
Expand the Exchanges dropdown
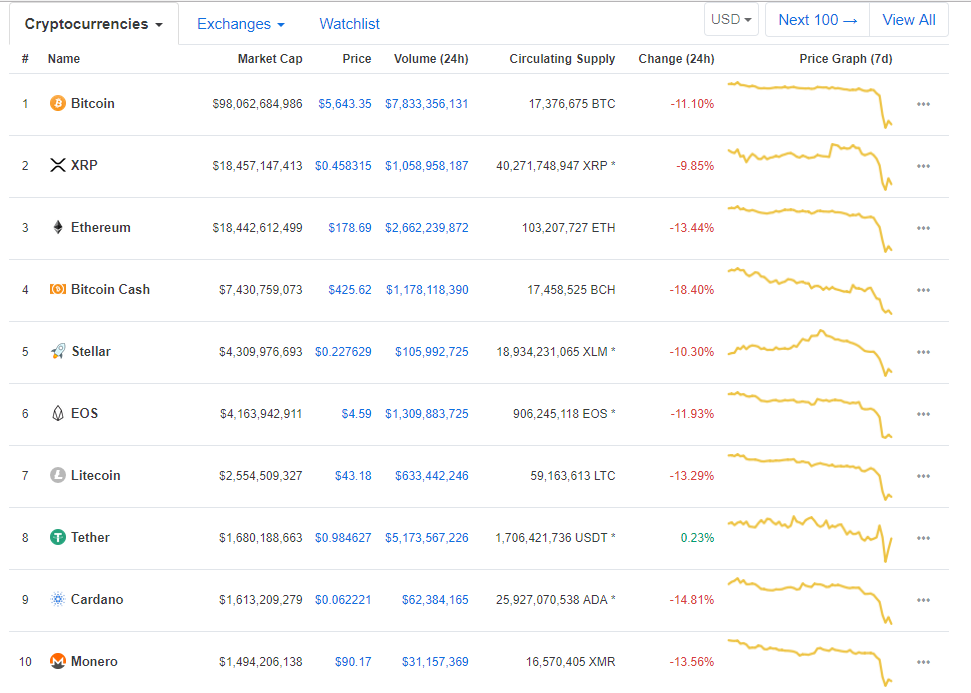tap(241, 24)
